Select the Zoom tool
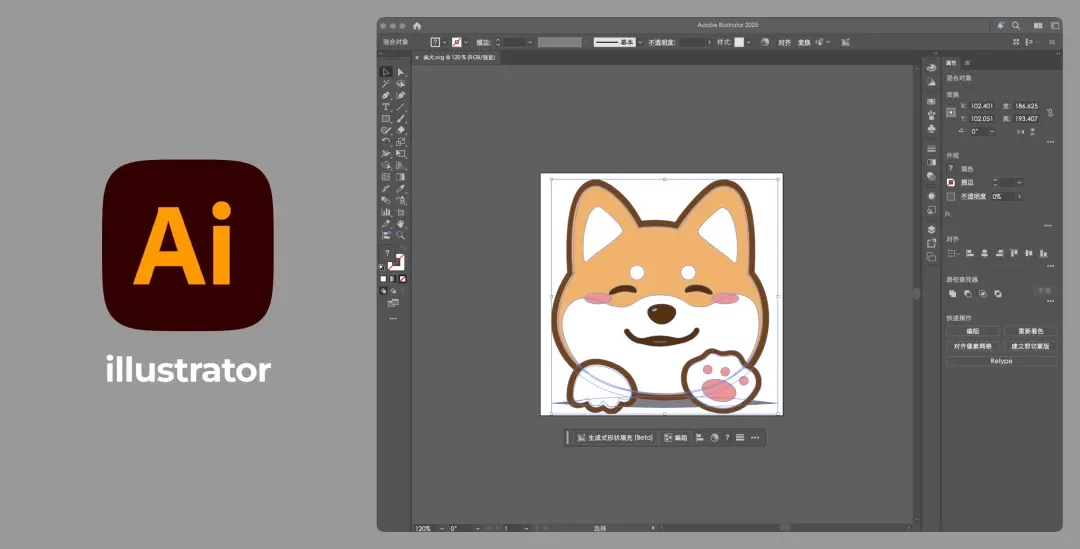The width and height of the screenshot is (1080, 549). tap(400, 235)
